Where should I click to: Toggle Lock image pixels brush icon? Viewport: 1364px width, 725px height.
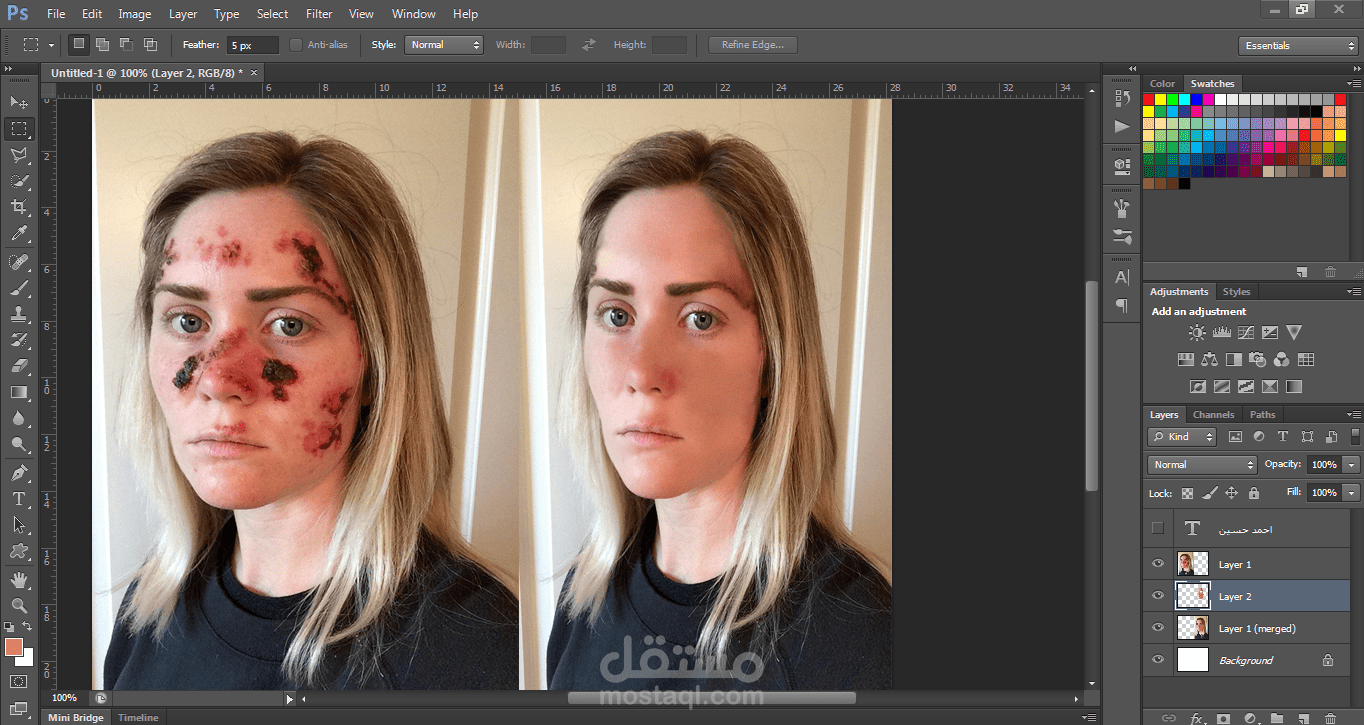(x=1209, y=493)
